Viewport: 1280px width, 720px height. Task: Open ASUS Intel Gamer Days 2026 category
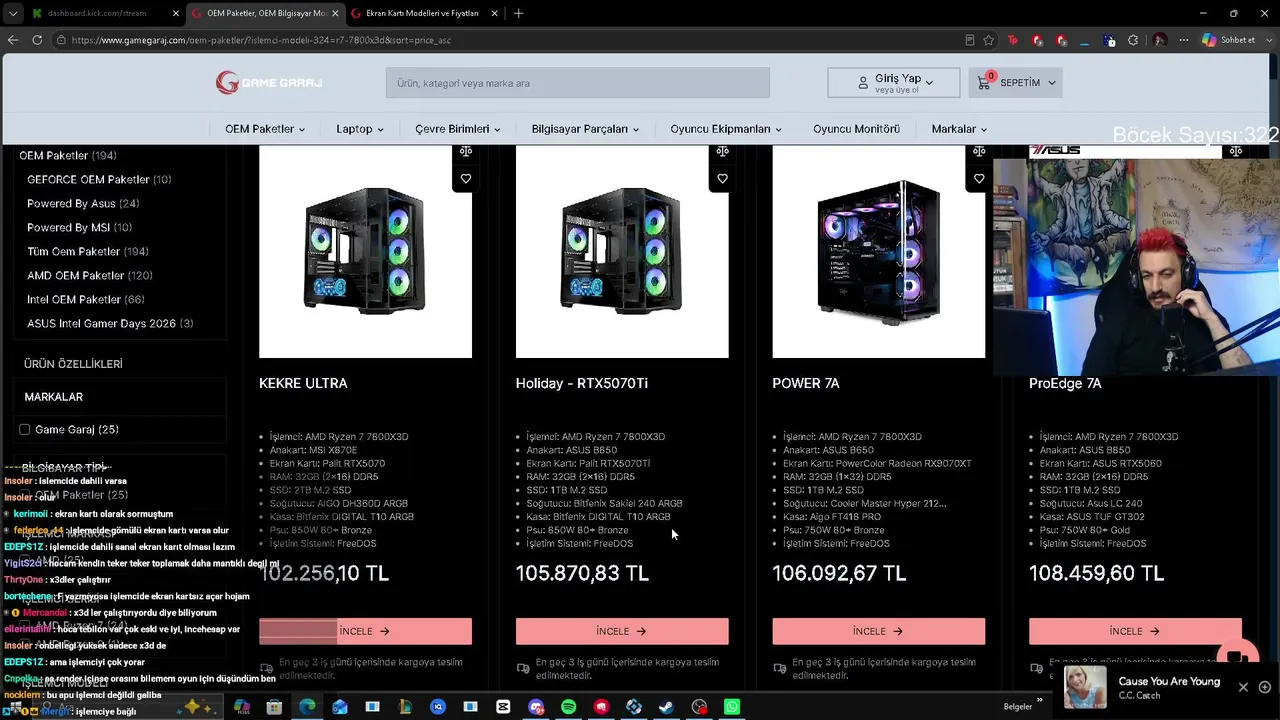[110, 324]
